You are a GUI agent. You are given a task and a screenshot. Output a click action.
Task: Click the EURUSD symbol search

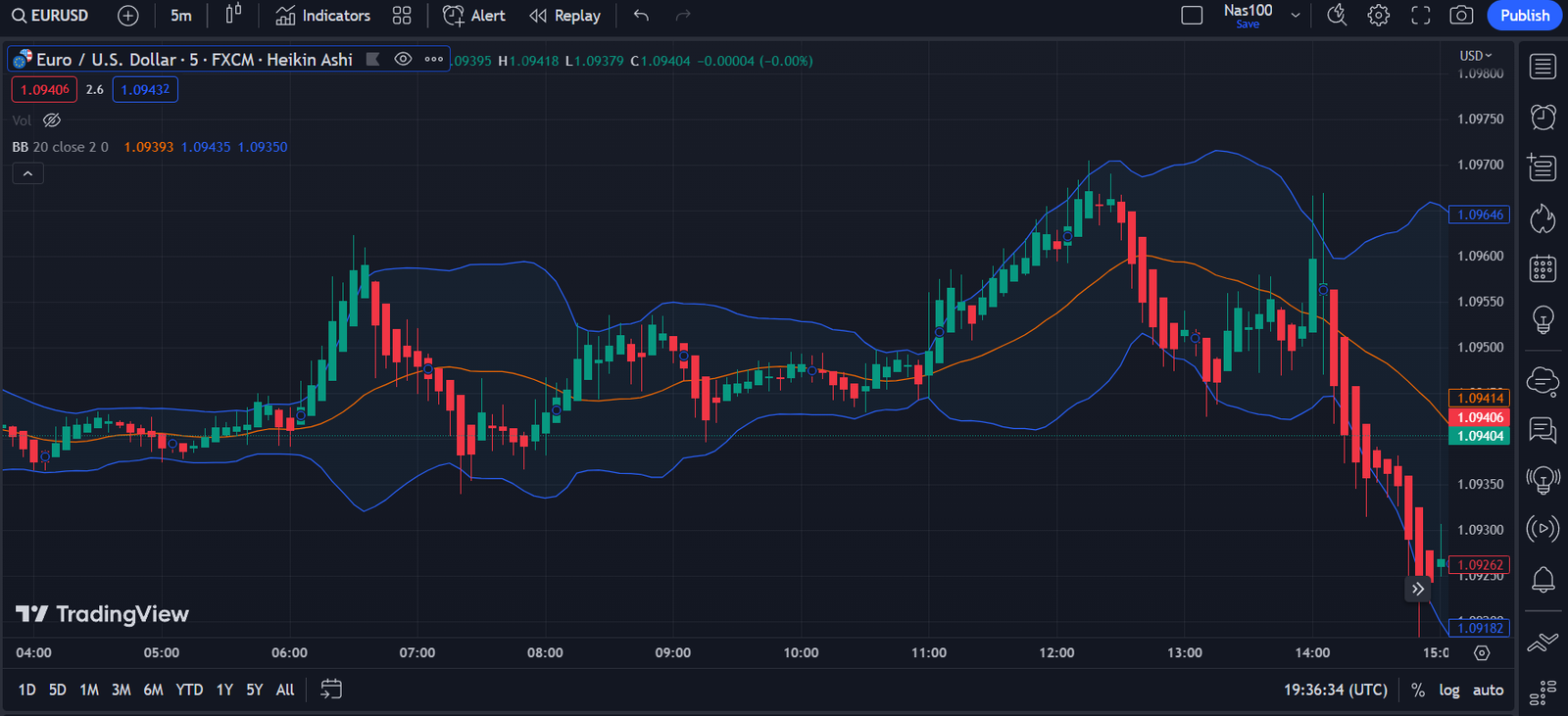(x=51, y=16)
